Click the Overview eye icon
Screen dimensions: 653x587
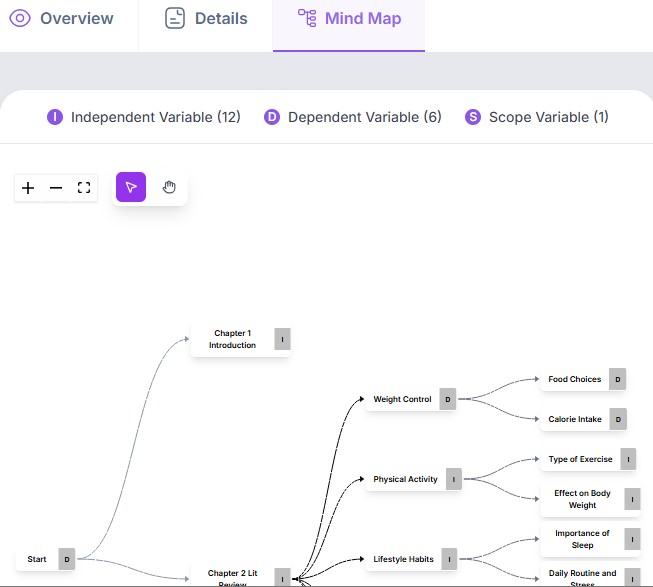[20, 19]
